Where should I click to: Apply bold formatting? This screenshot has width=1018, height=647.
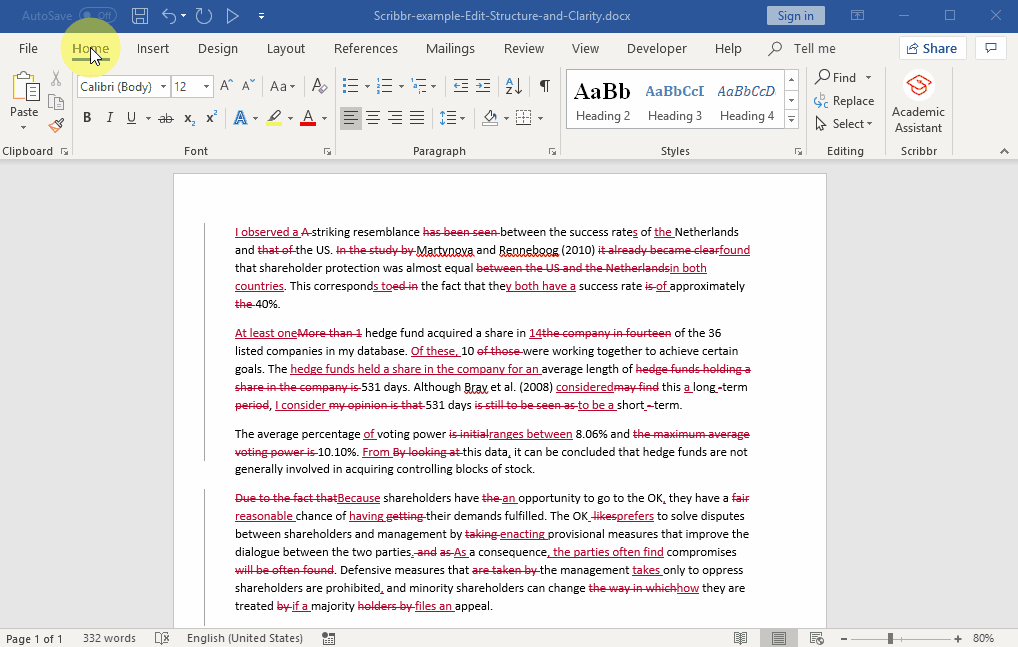88,117
